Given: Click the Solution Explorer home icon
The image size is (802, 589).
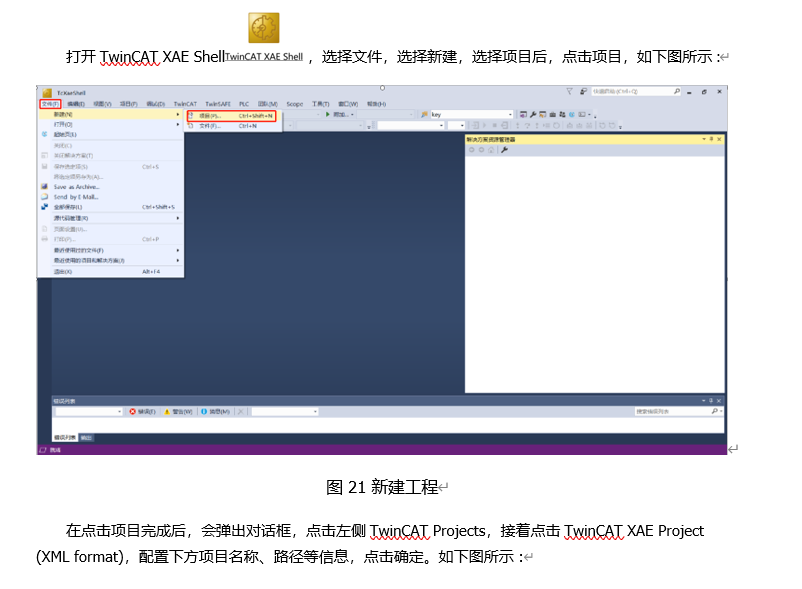Looking at the screenshot, I should [491, 150].
